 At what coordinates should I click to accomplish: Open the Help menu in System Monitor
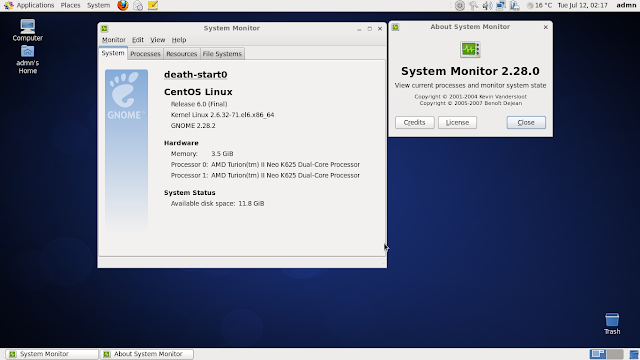click(179, 40)
